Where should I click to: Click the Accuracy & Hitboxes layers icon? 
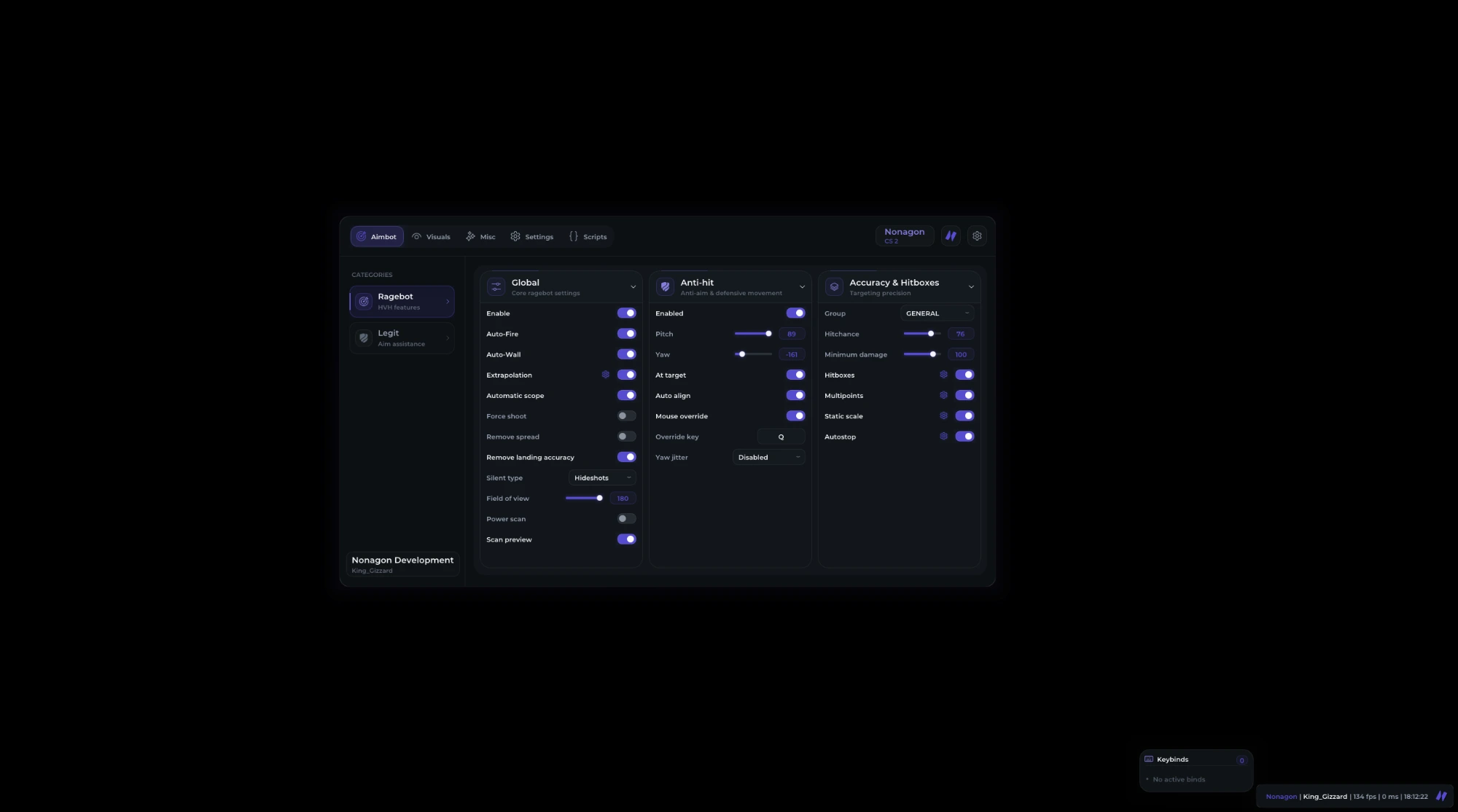[x=834, y=286]
